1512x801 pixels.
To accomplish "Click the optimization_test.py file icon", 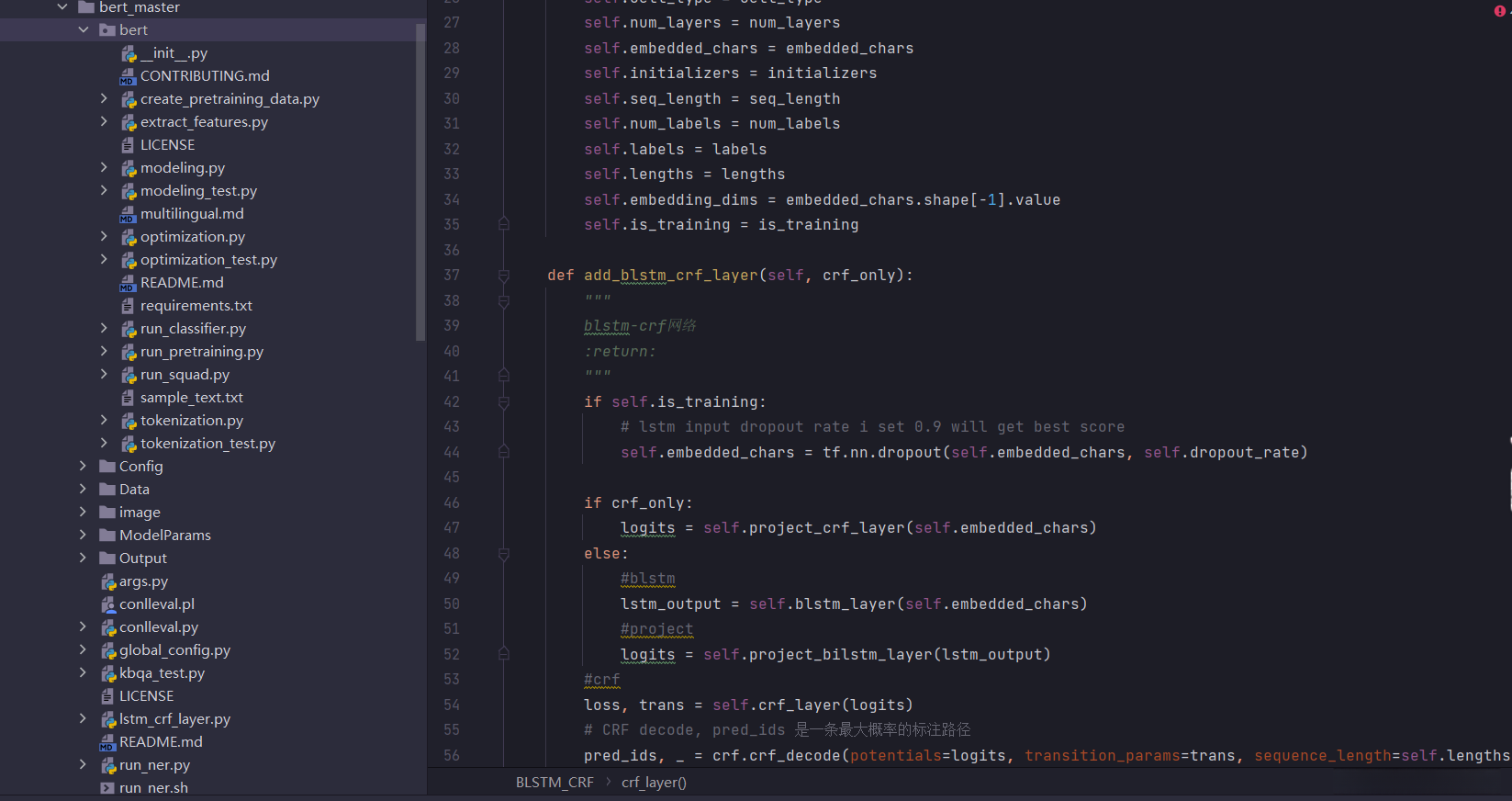I will tap(129, 260).
